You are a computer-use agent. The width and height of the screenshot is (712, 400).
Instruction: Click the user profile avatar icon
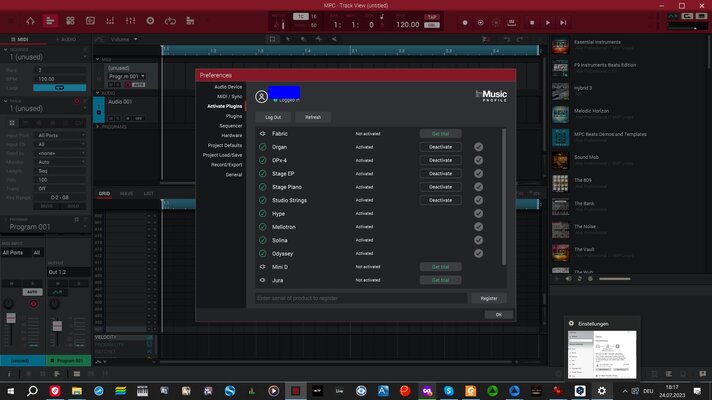tap(261, 96)
